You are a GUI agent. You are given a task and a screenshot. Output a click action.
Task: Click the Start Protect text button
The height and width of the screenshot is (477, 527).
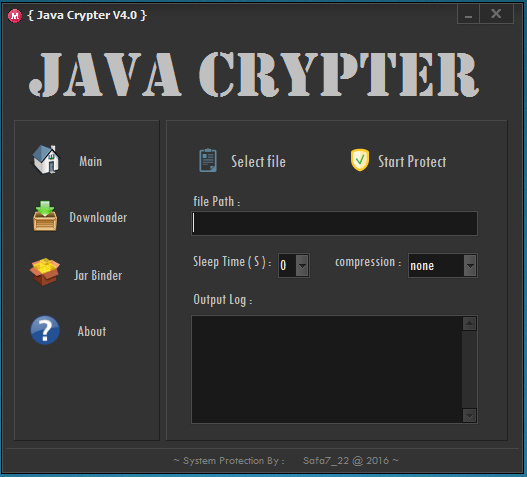pyautogui.click(x=412, y=162)
